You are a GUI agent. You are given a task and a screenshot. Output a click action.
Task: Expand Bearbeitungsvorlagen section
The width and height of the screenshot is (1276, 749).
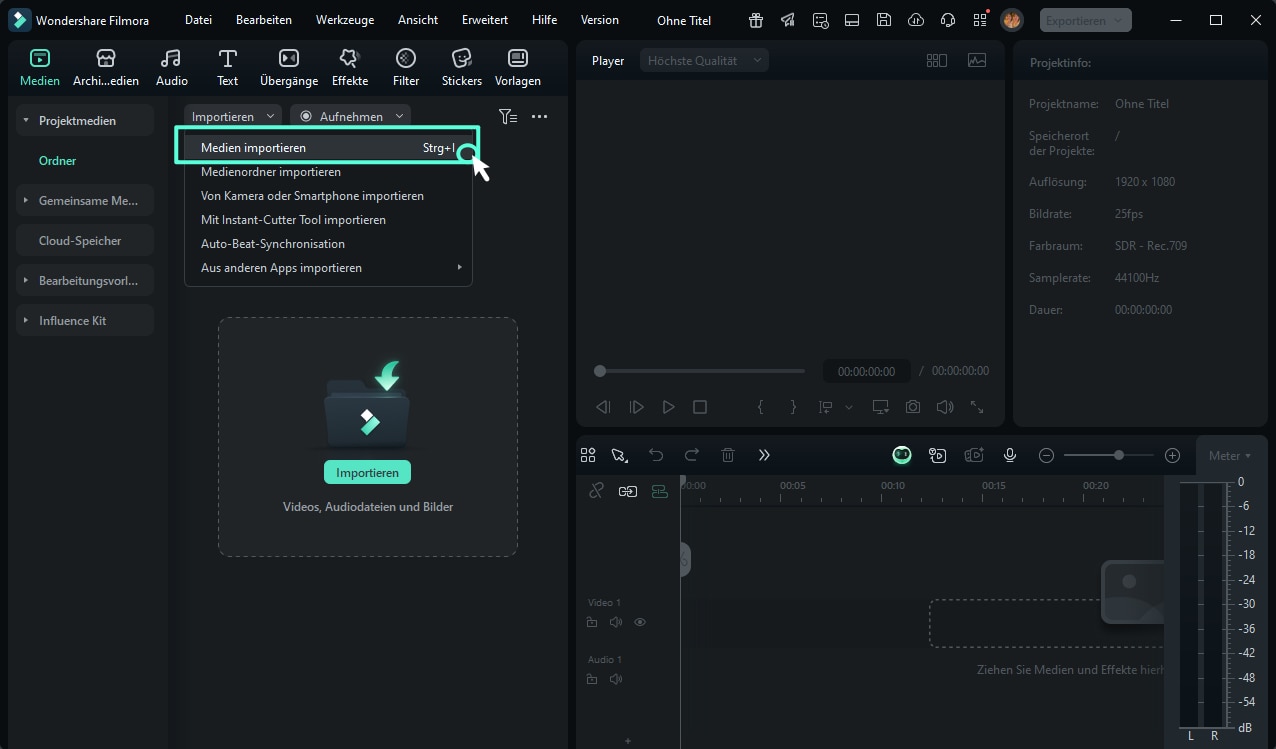tap(27, 281)
